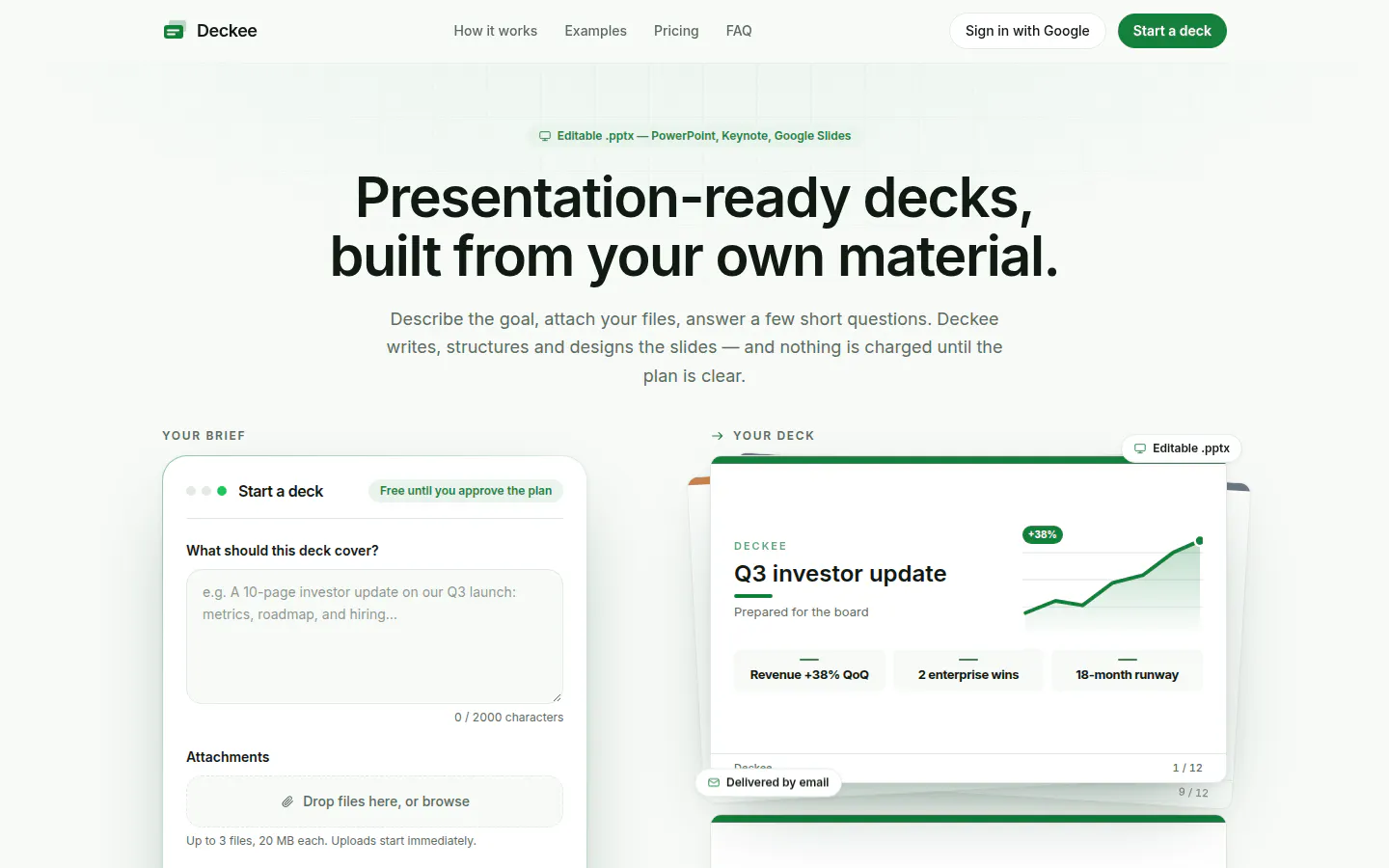Click the Deckee brand name
Viewport: 1389px width, 868px height.
pos(227,31)
